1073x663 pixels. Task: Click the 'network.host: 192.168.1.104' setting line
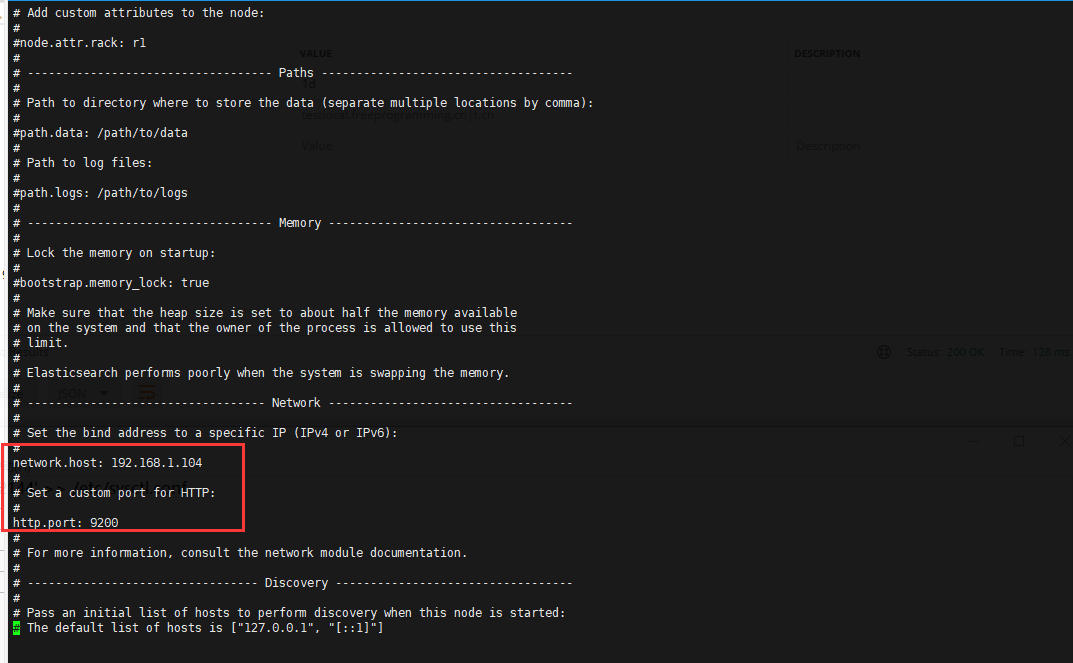107,463
